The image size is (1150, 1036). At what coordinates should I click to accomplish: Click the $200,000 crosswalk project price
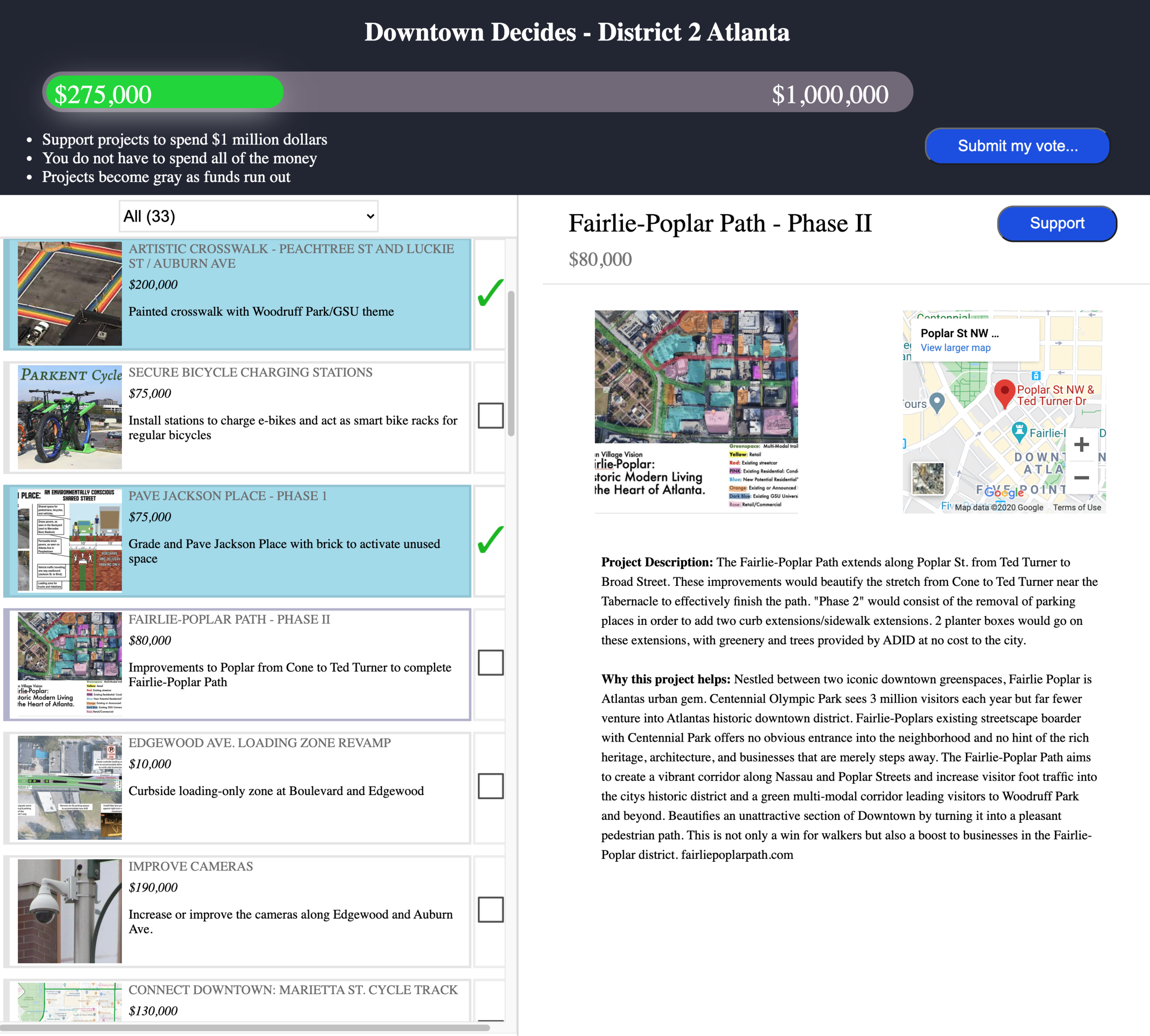pos(153,285)
